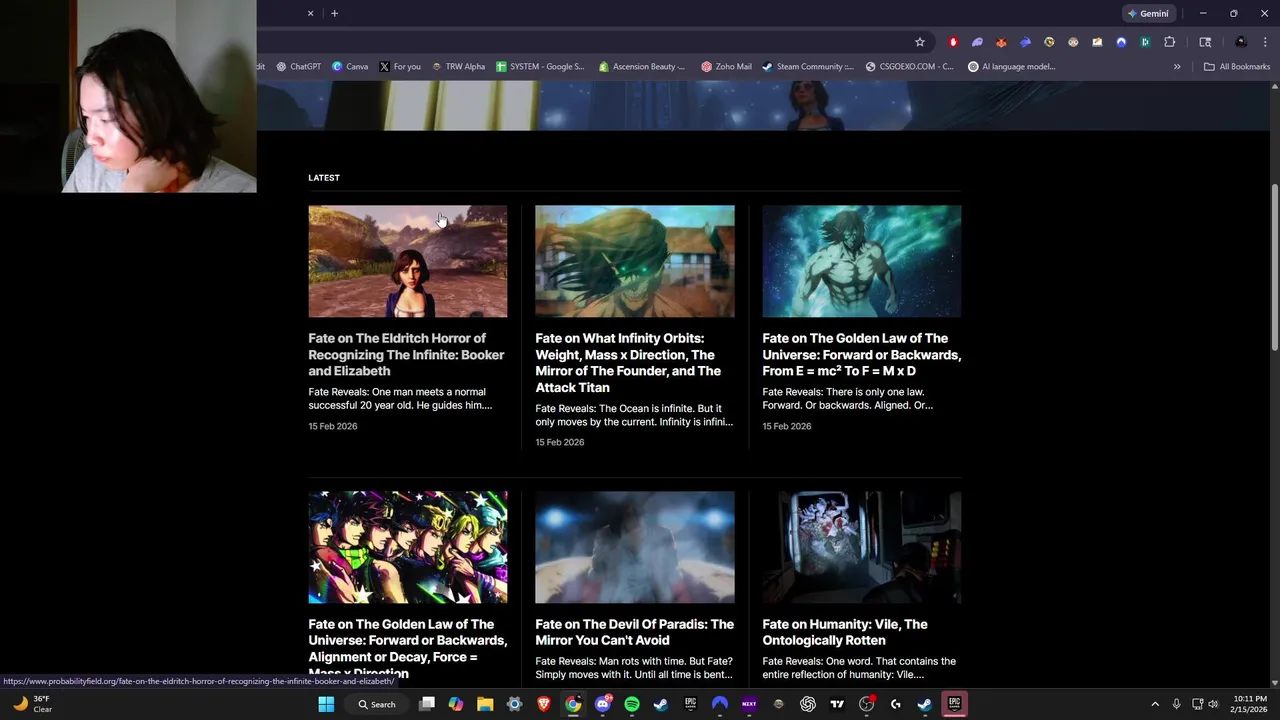Viewport: 1280px width, 720px height.
Task: Open the MetaMask fox extension
Action: pos(1001,42)
